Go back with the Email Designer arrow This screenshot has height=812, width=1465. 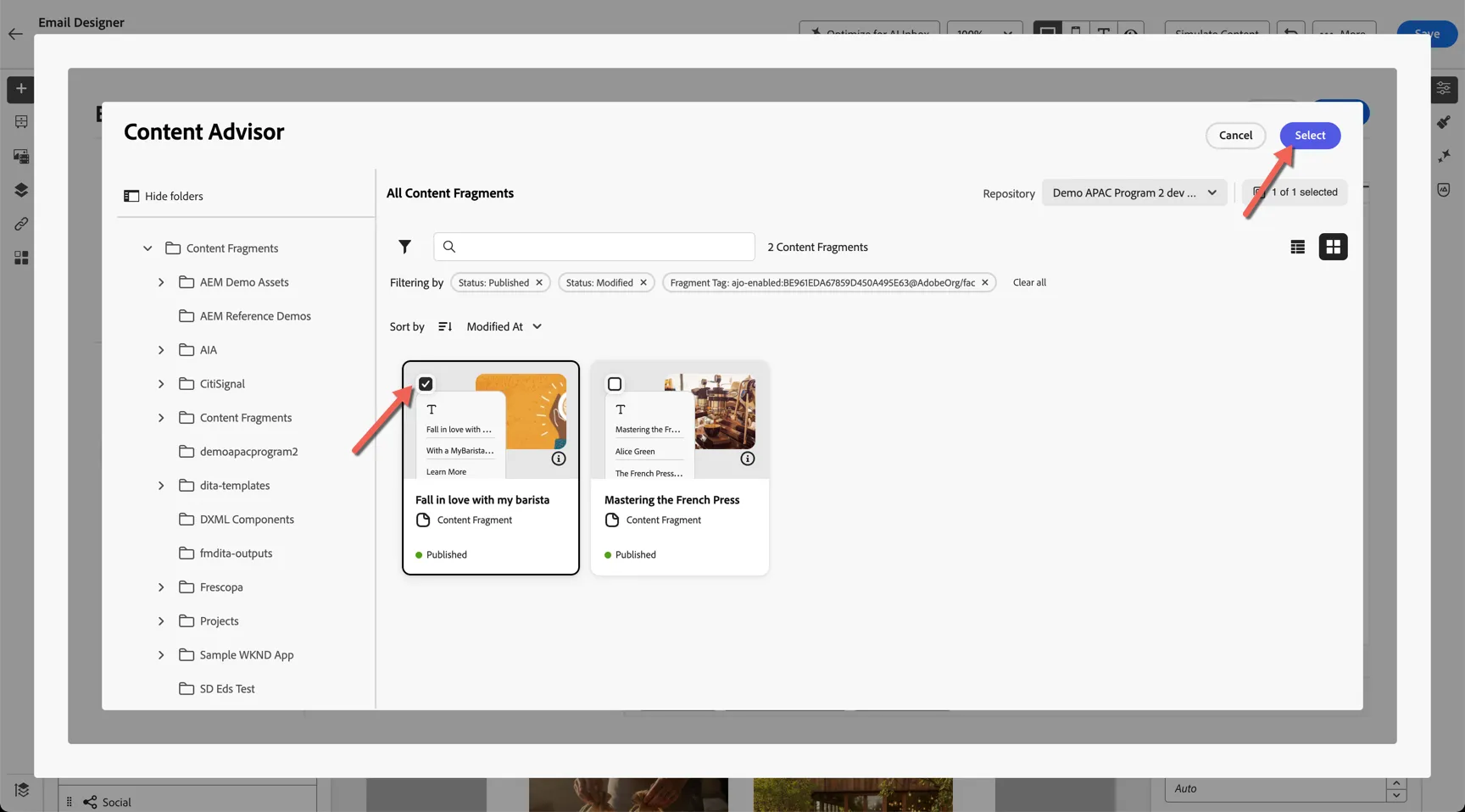(15, 34)
